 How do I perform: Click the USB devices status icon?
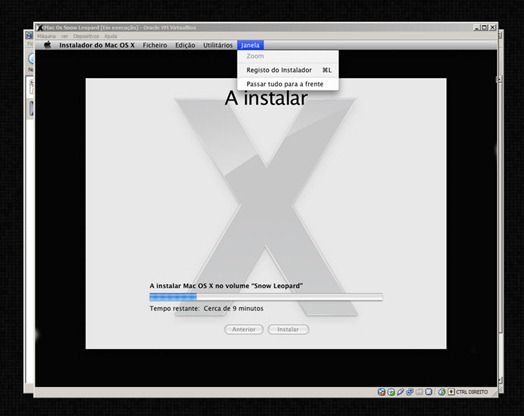pos(400,392)
